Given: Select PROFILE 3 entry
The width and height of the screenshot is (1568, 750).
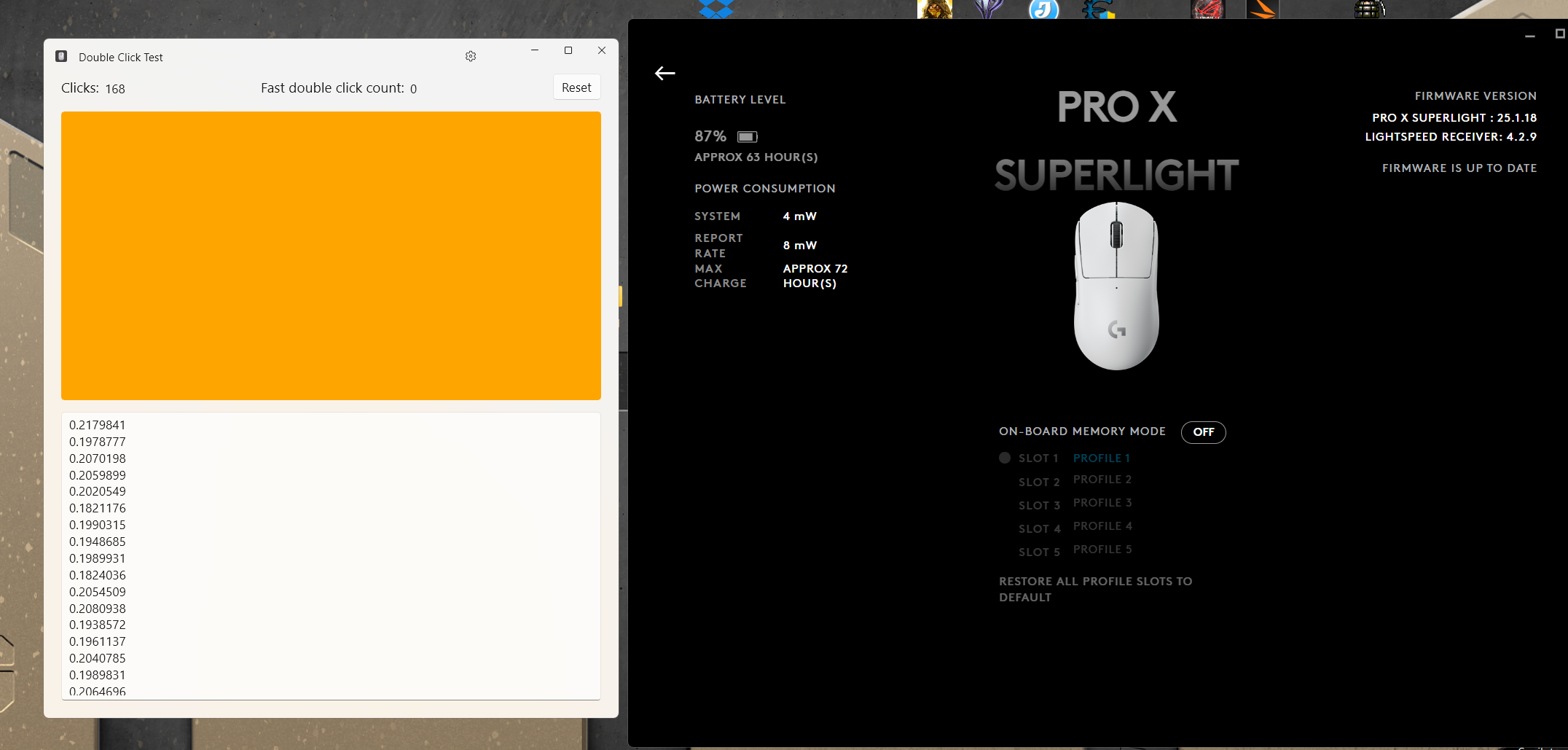Looking at the screenshot, I should 1102,503.
